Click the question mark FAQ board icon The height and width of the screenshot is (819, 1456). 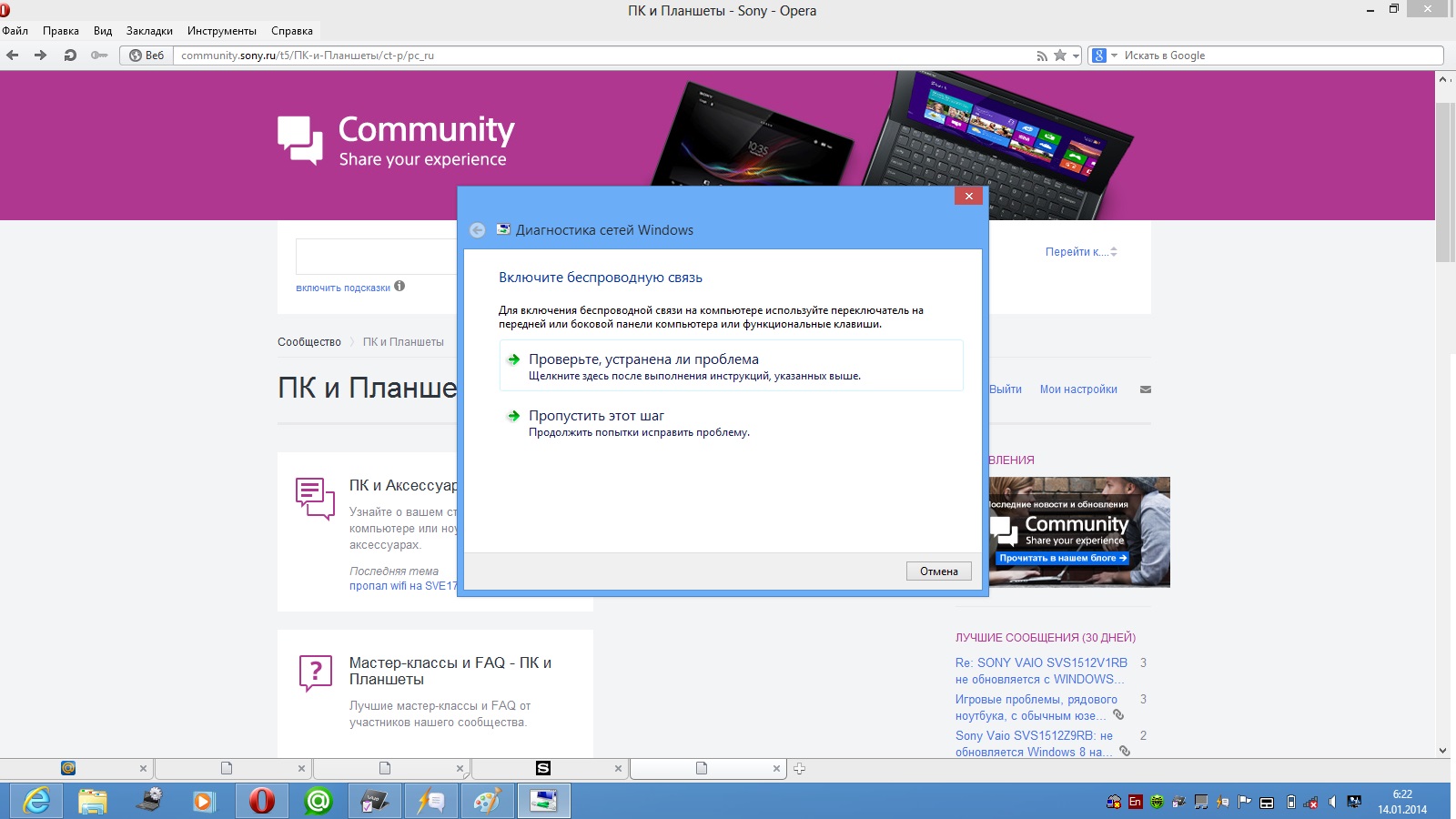coord(316,673)
